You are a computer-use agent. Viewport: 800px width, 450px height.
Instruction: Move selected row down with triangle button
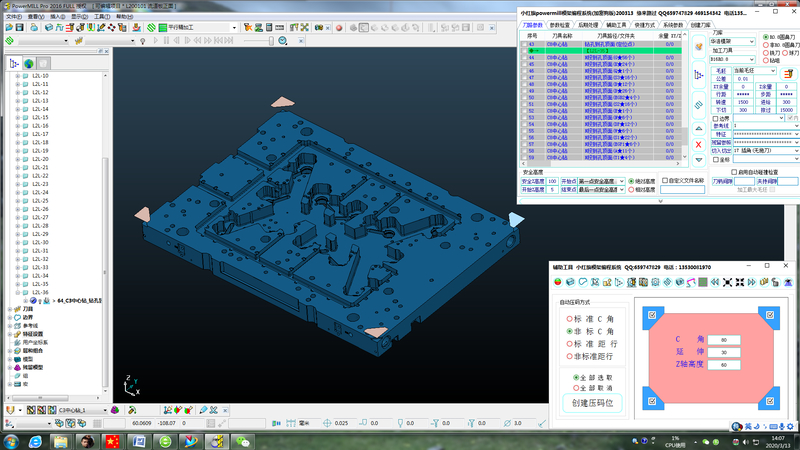click(x=699, y=160)
